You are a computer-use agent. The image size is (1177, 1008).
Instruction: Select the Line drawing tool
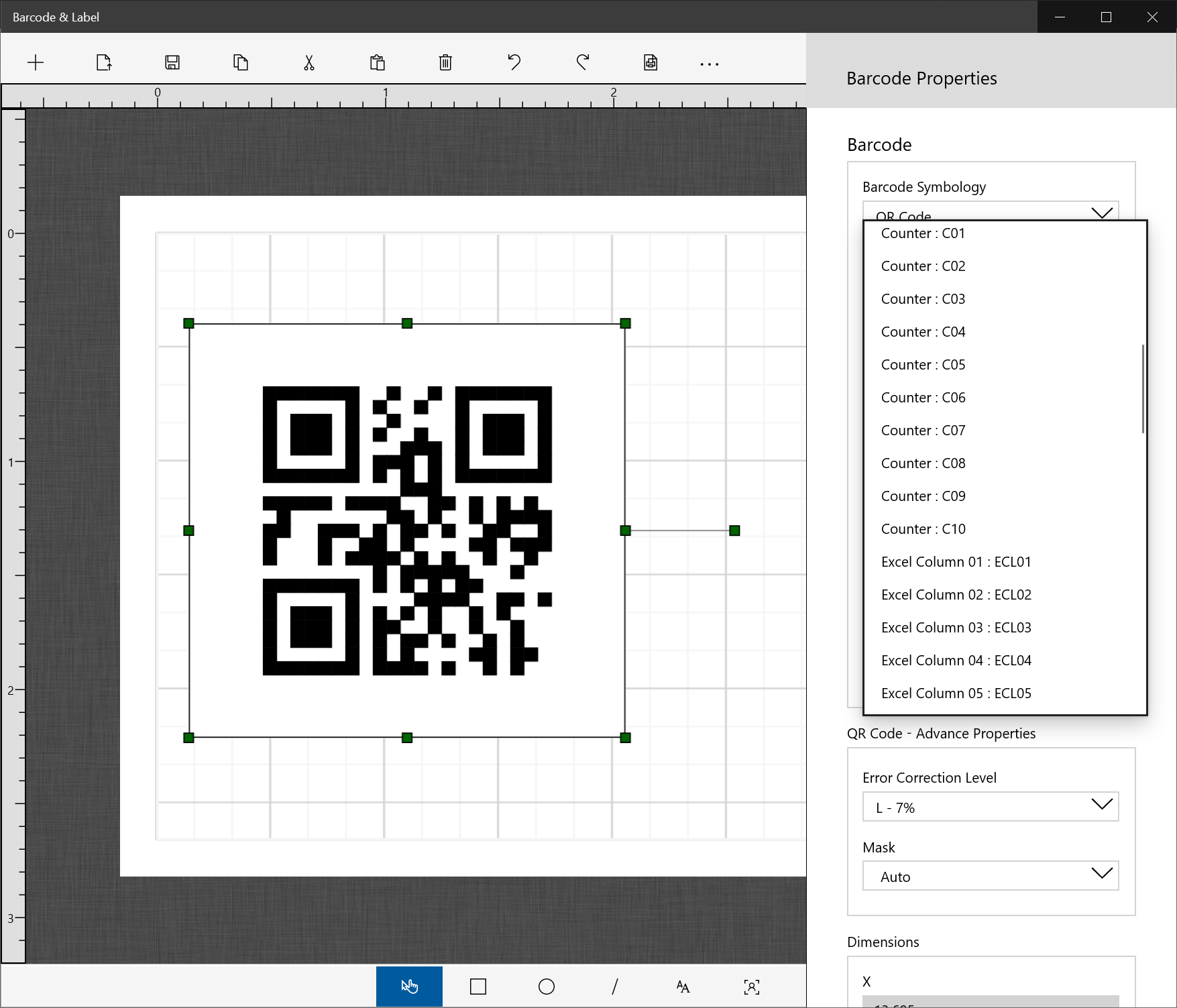(x=615, y=987)
